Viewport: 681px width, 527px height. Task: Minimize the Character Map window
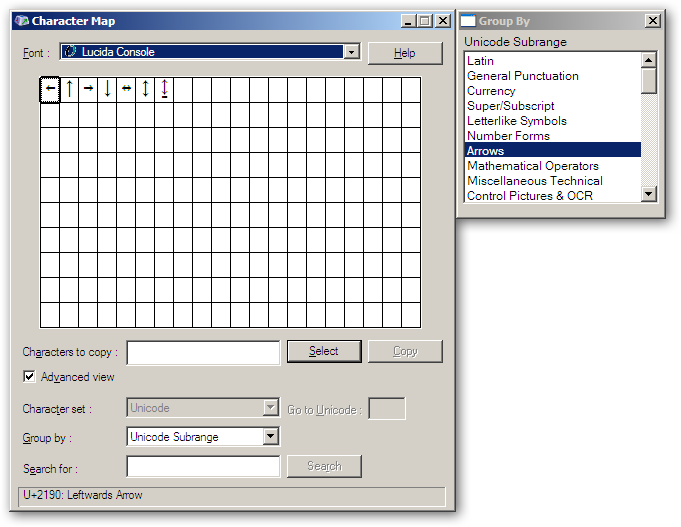(407, 20)
